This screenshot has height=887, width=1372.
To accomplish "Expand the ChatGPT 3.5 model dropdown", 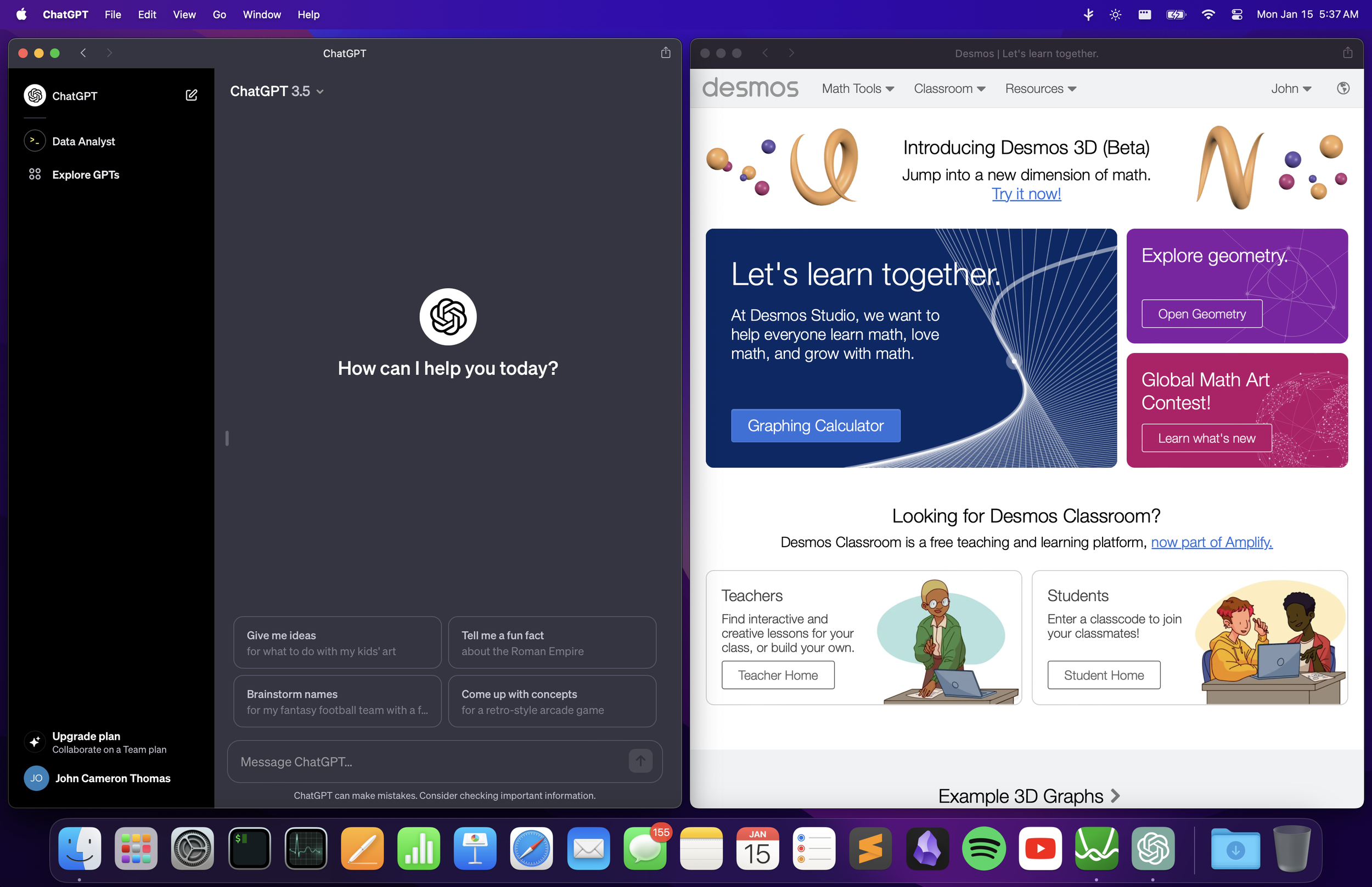I will tap(277, 91).
